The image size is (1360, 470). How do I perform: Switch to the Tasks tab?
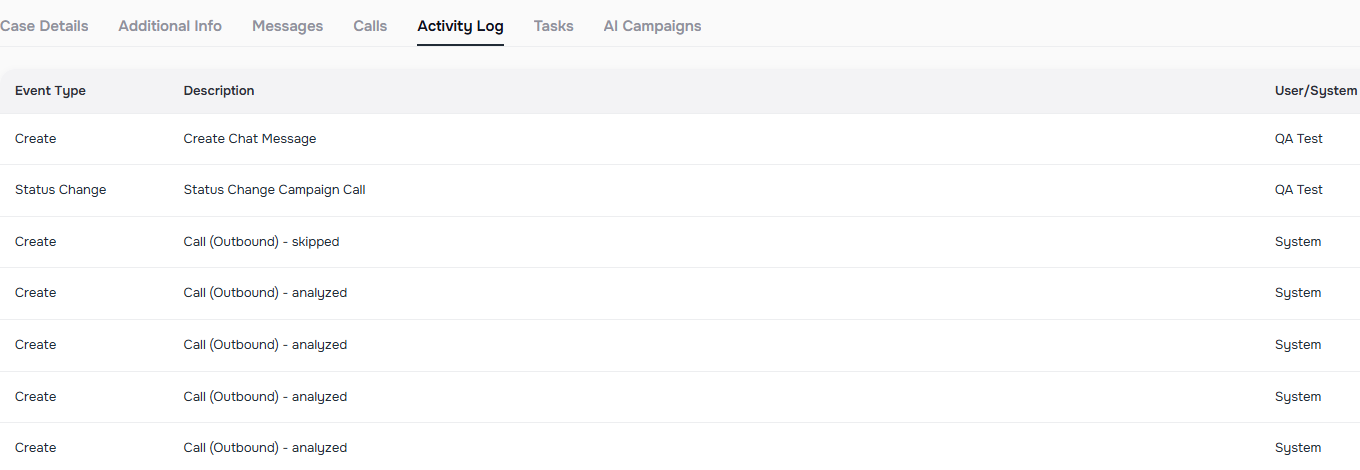pyautogui.click(x=553, y=26)
